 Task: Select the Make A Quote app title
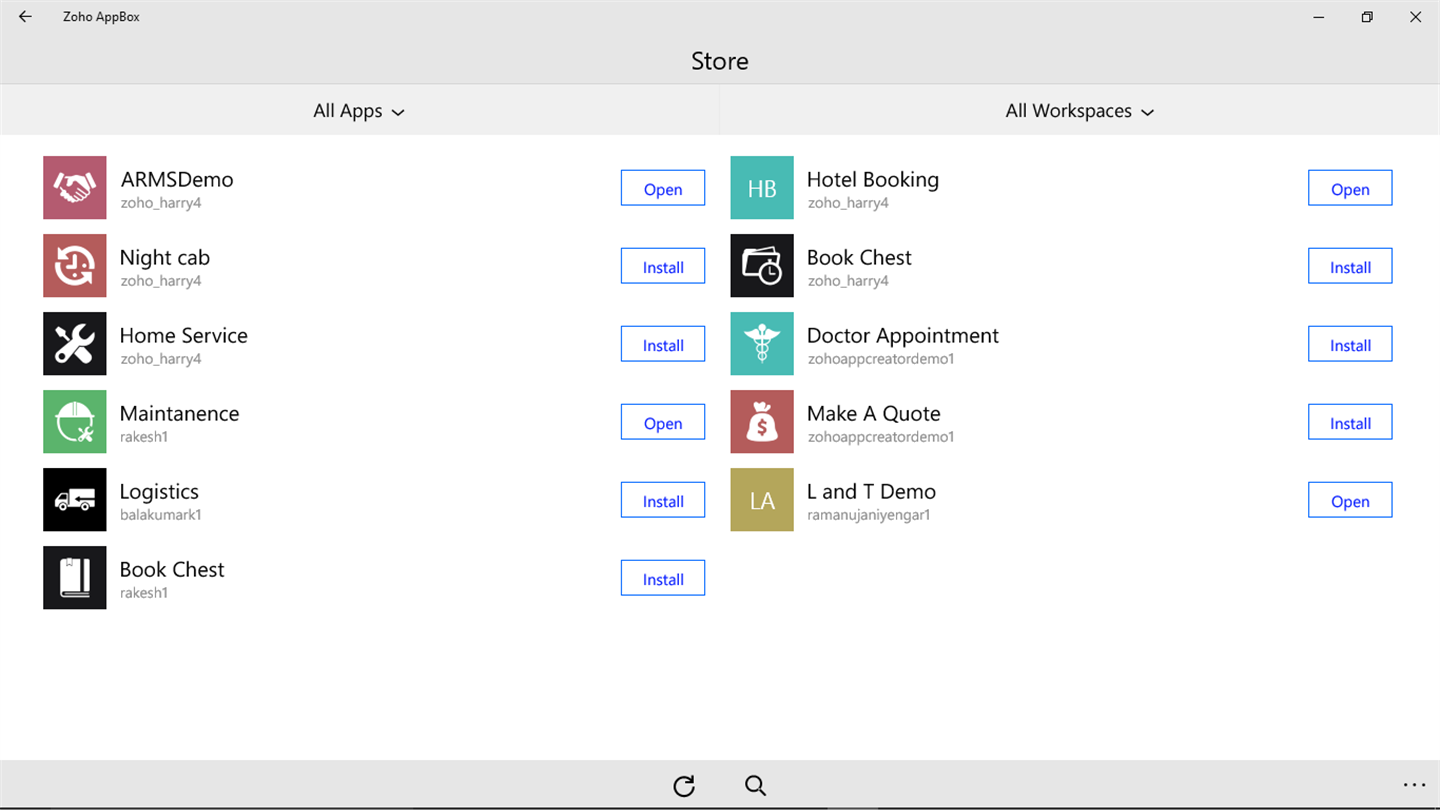coord(874,414)
